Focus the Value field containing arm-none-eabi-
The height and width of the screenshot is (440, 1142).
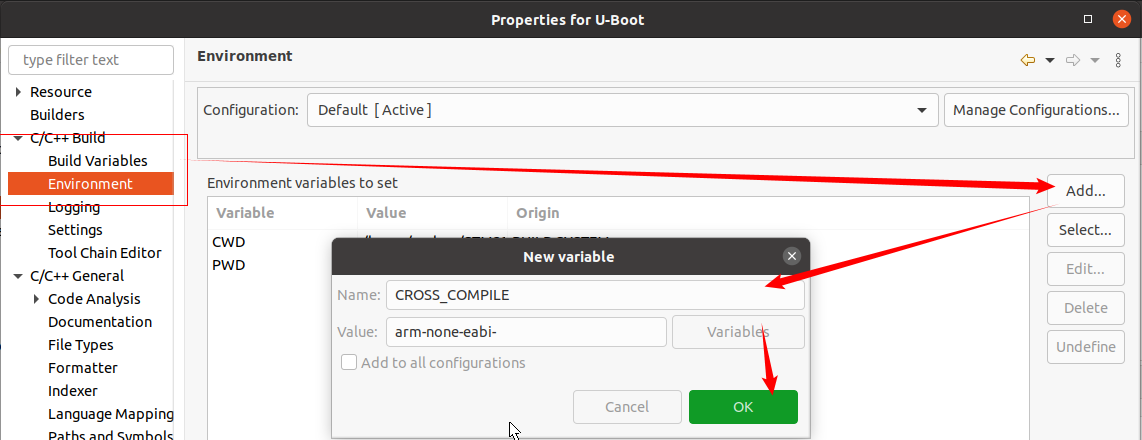click(526, 332)
